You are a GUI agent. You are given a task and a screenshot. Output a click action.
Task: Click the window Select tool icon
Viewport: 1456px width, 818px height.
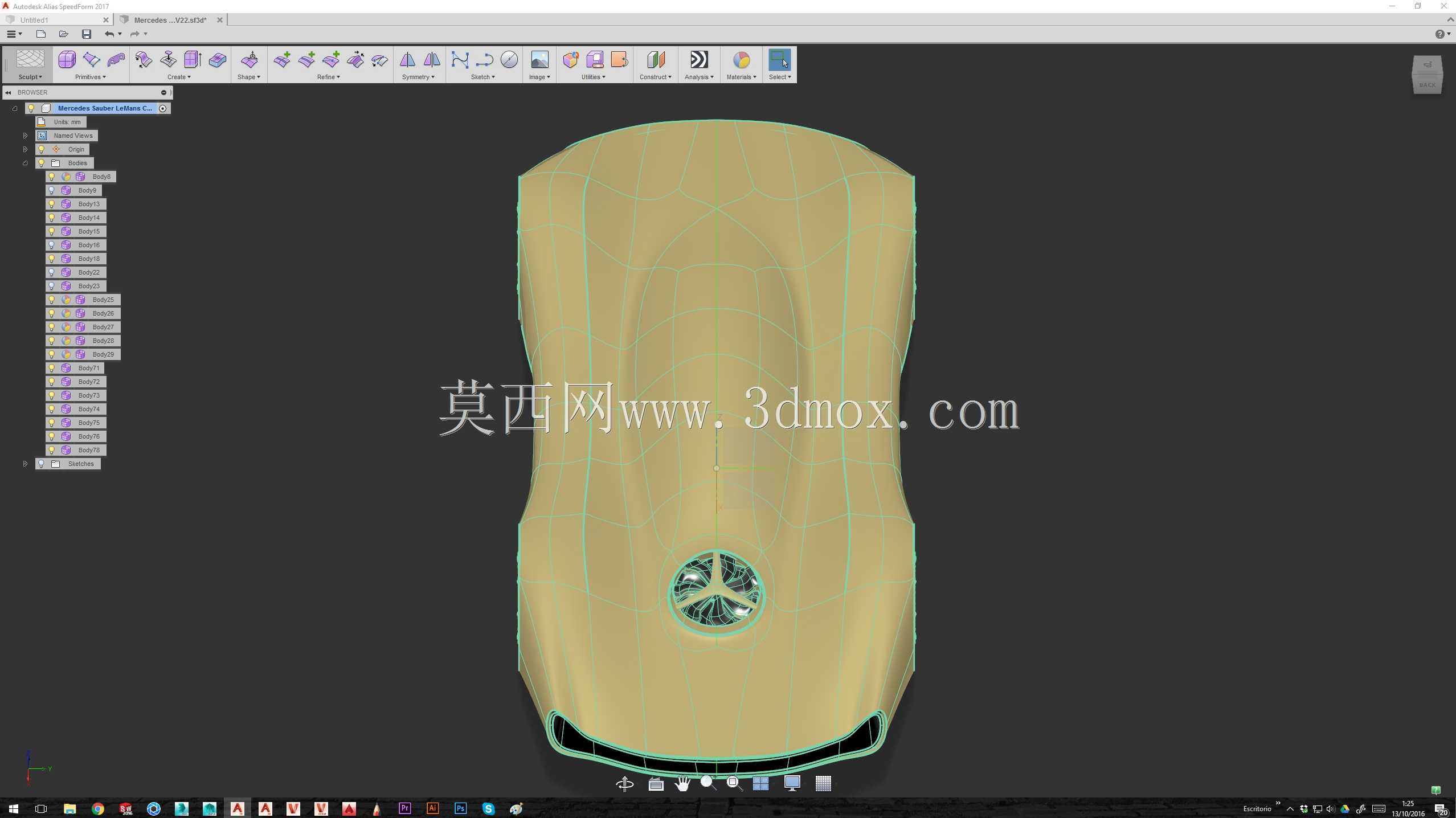pyautogui.click(x=779, y=59)
